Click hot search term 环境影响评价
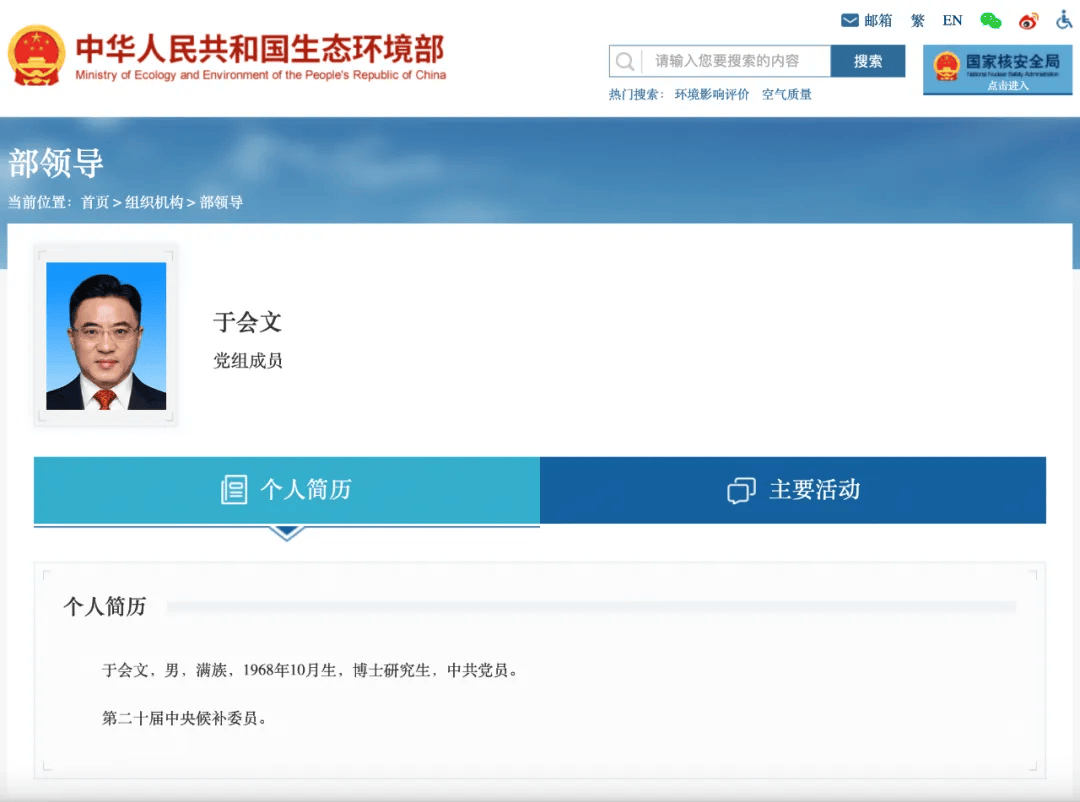 click(712, 93)
